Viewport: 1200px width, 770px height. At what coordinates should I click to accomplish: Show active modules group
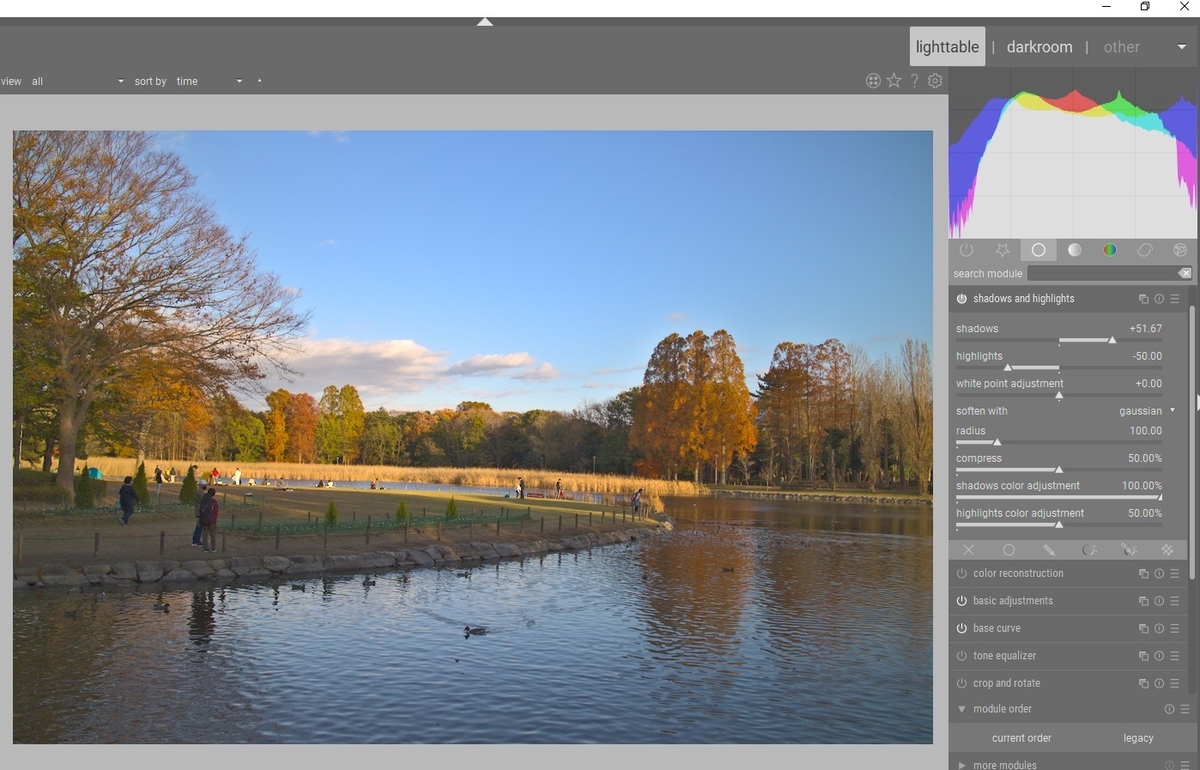(x=966, y=250)
